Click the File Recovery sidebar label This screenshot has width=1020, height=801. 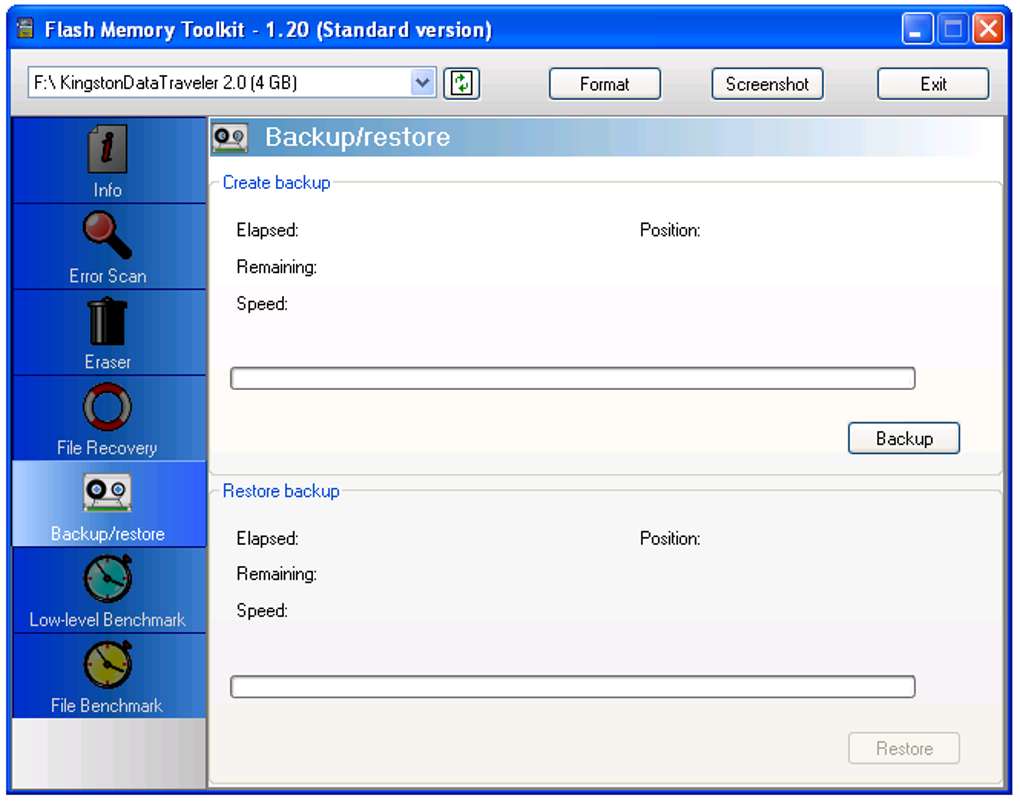click(107, 448)
